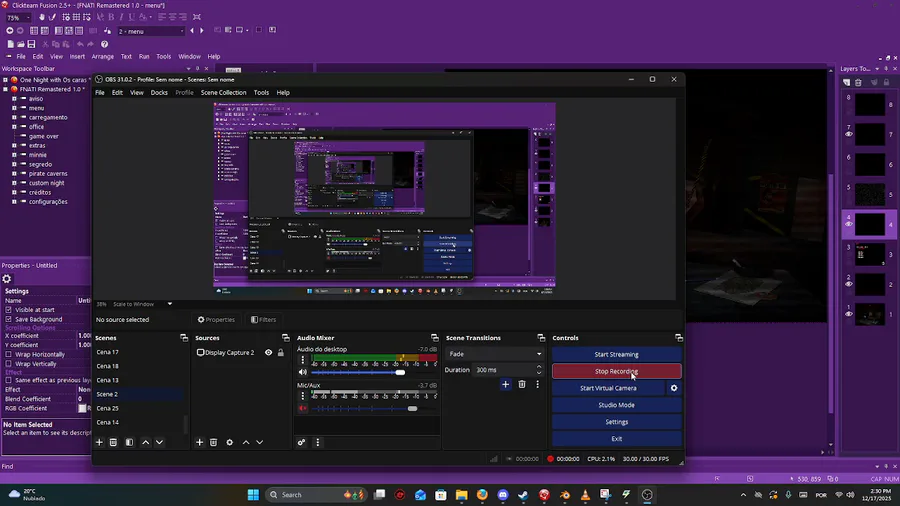The width and height of the screenshot is (900, 506).
Task: Expand the custom night tree node
Action: pyautogui.click(x=14, y=183)
